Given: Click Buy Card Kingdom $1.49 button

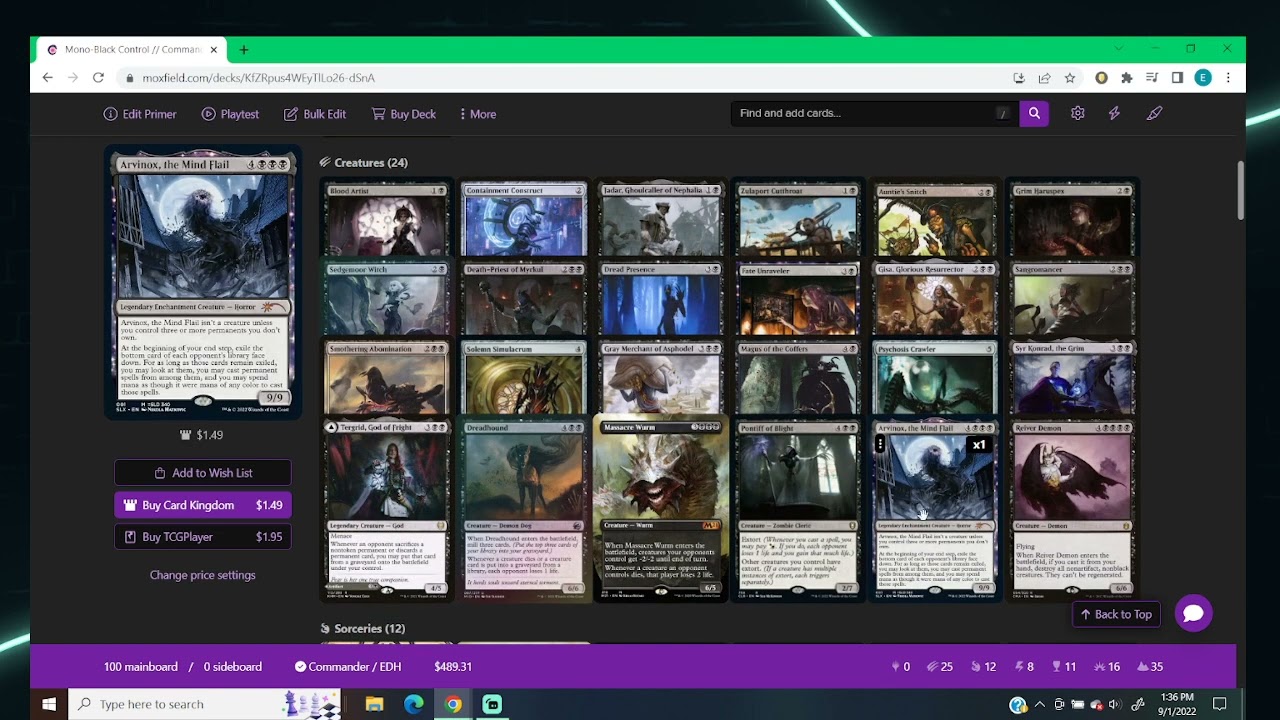Looking at the screenshot, I should click(x=203, y=505).
